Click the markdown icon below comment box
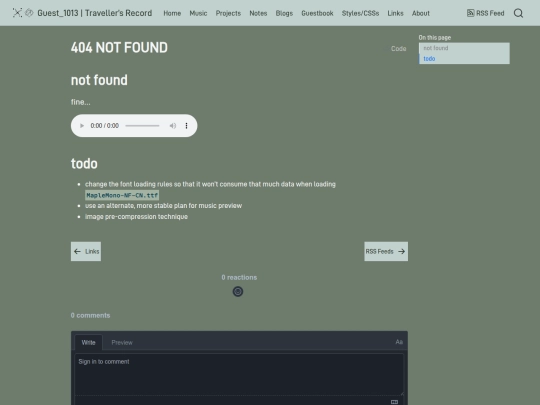 pos(394,402)
